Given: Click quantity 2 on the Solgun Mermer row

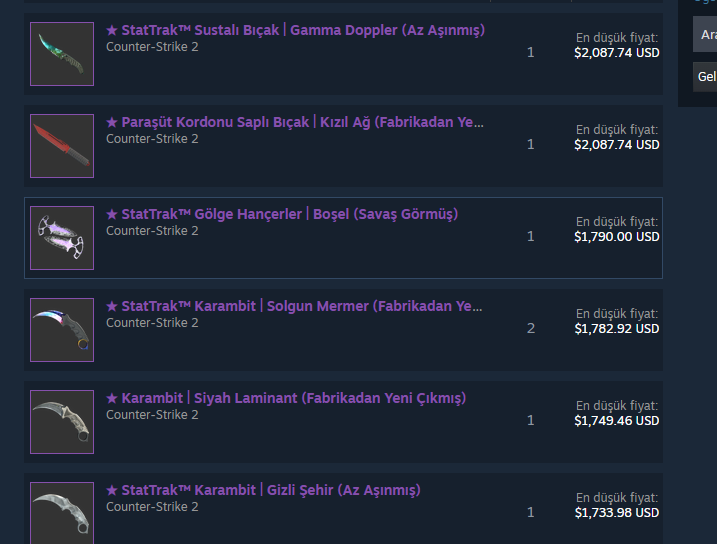Looking at the screenshot, I should point(531,329).
